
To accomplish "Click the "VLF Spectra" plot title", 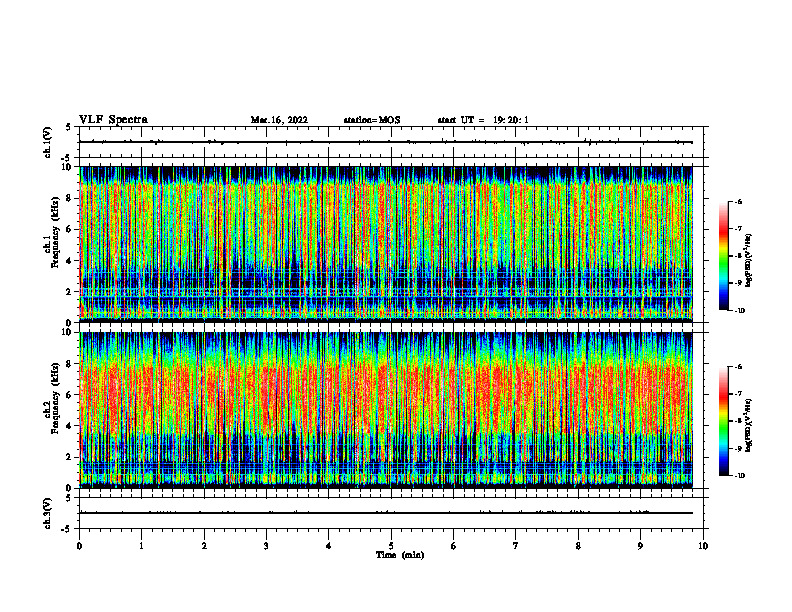I will click(113, 120).
